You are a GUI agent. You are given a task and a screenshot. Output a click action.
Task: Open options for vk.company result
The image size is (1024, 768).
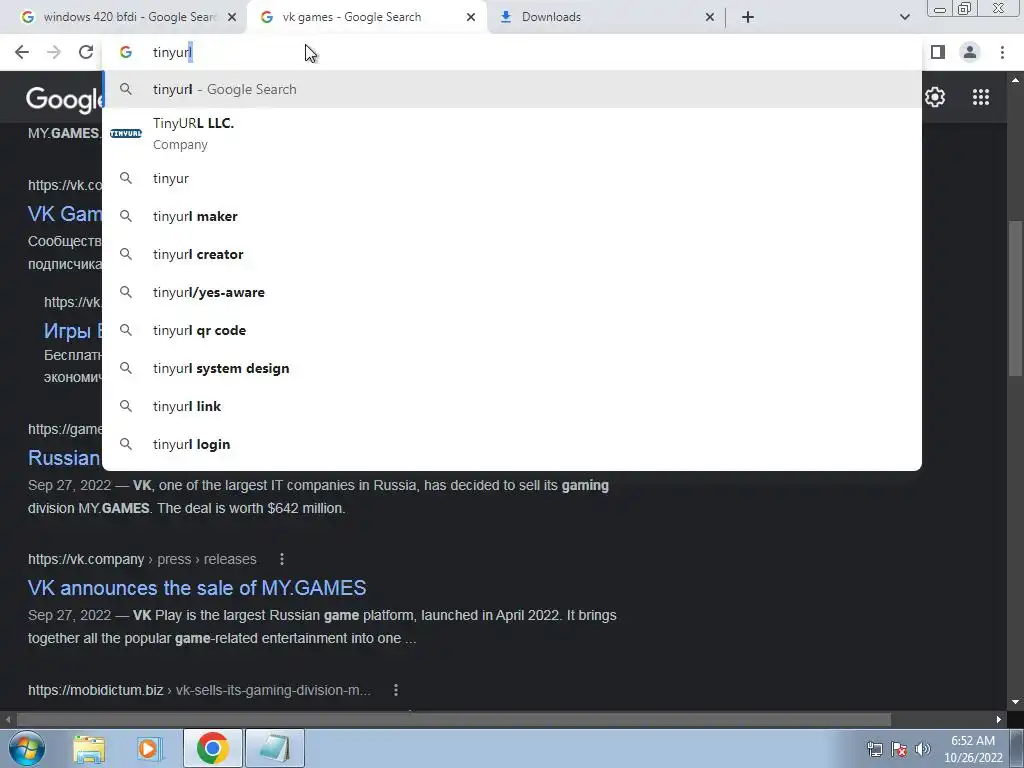(x=281, y=559)
